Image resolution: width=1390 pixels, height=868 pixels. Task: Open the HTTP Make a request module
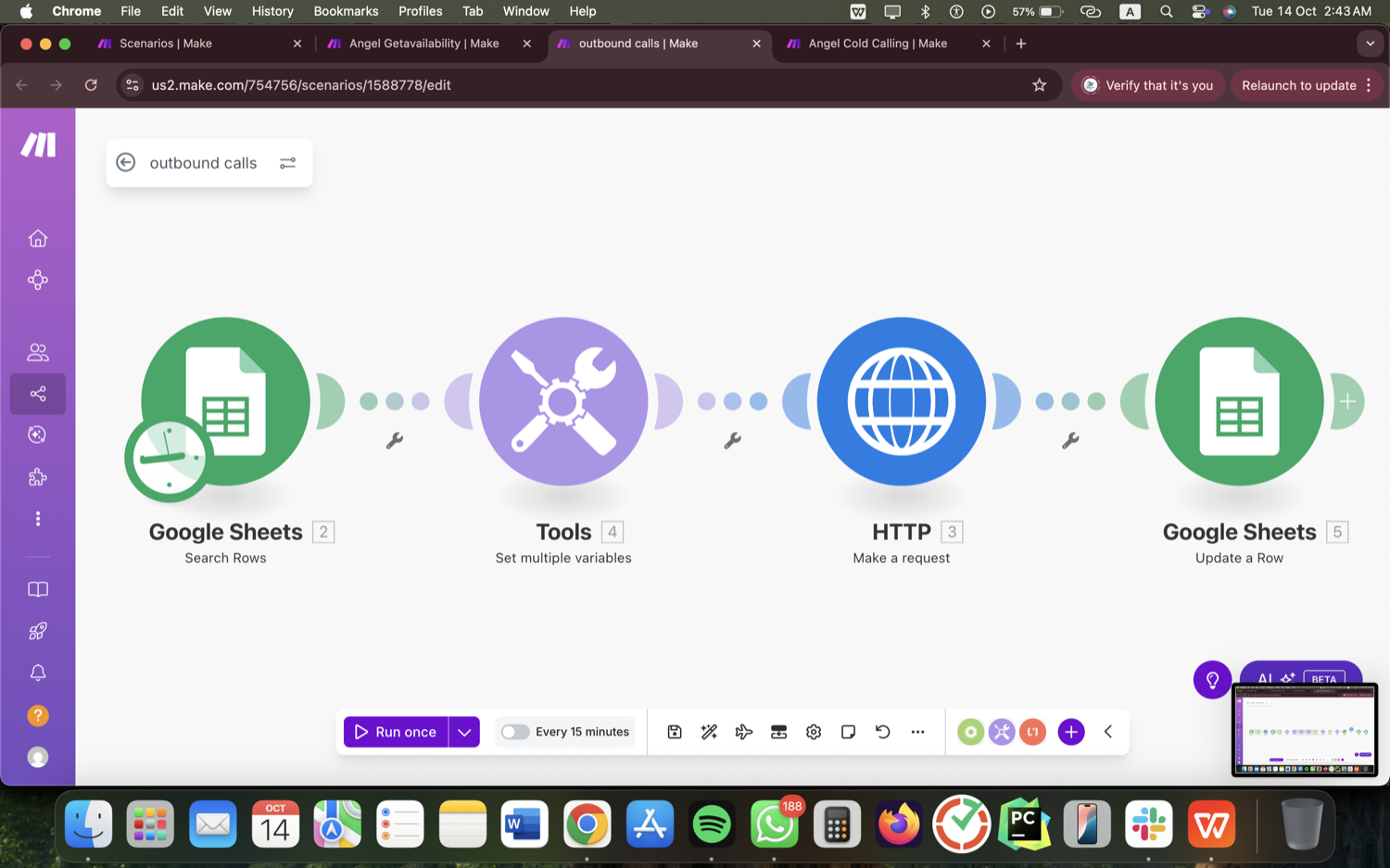point(902,401)
